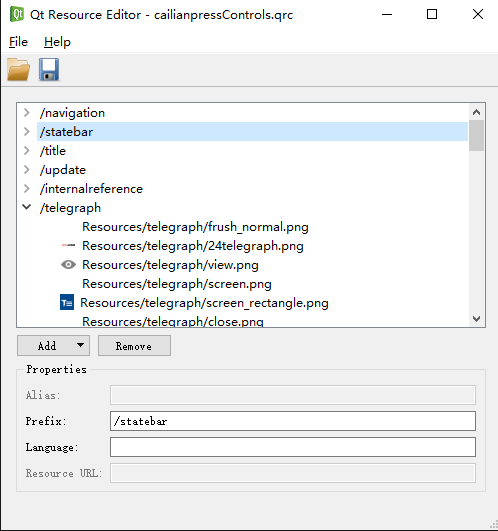
Task: Open a resource file with folder icon
Action: click(19, 69)
